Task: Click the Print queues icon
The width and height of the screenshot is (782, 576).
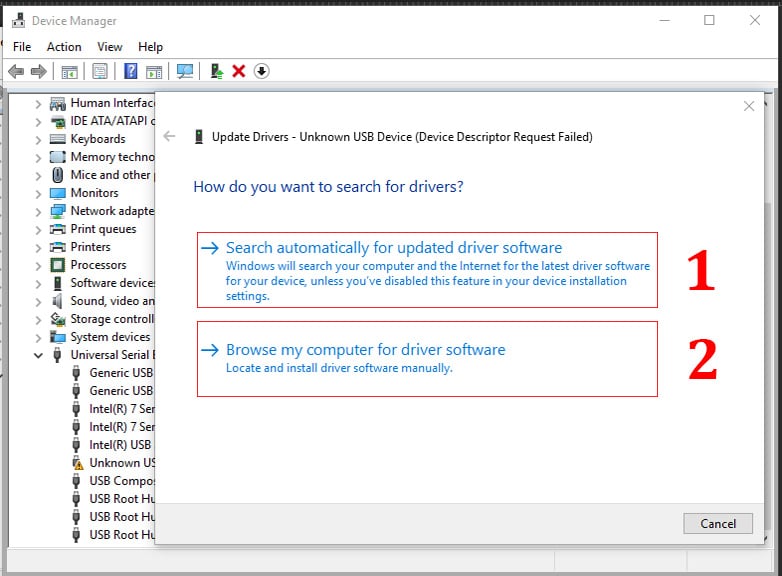Action: [x=58, y=229]
